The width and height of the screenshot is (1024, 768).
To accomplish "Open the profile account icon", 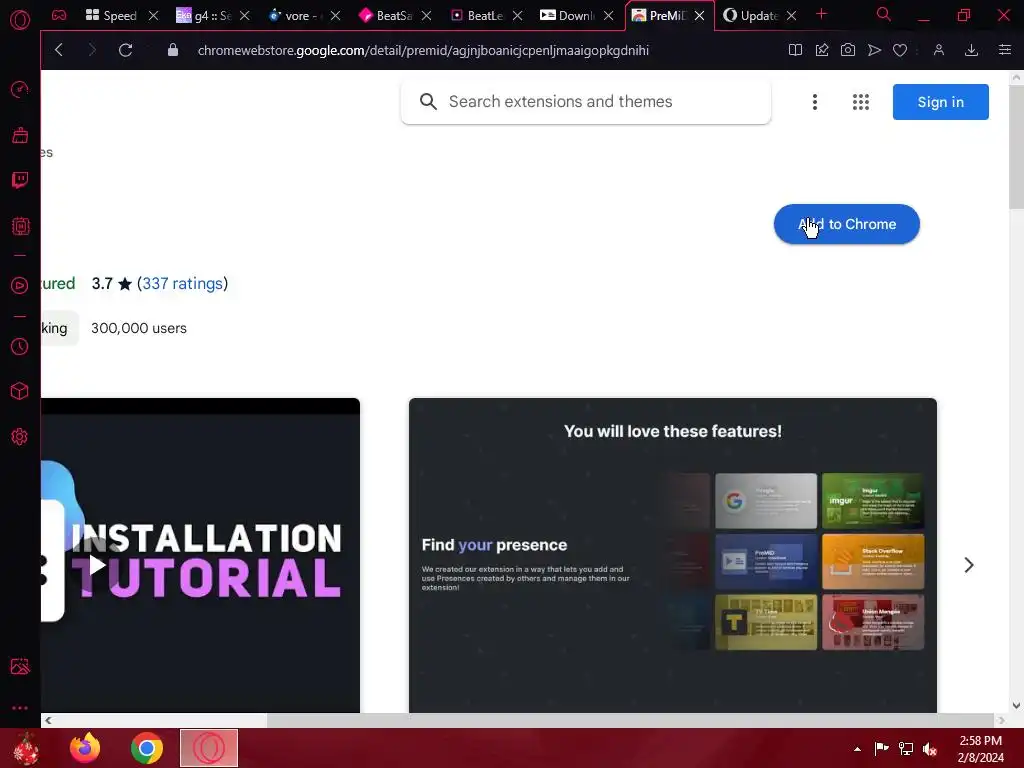I will [x=939, y=50].
